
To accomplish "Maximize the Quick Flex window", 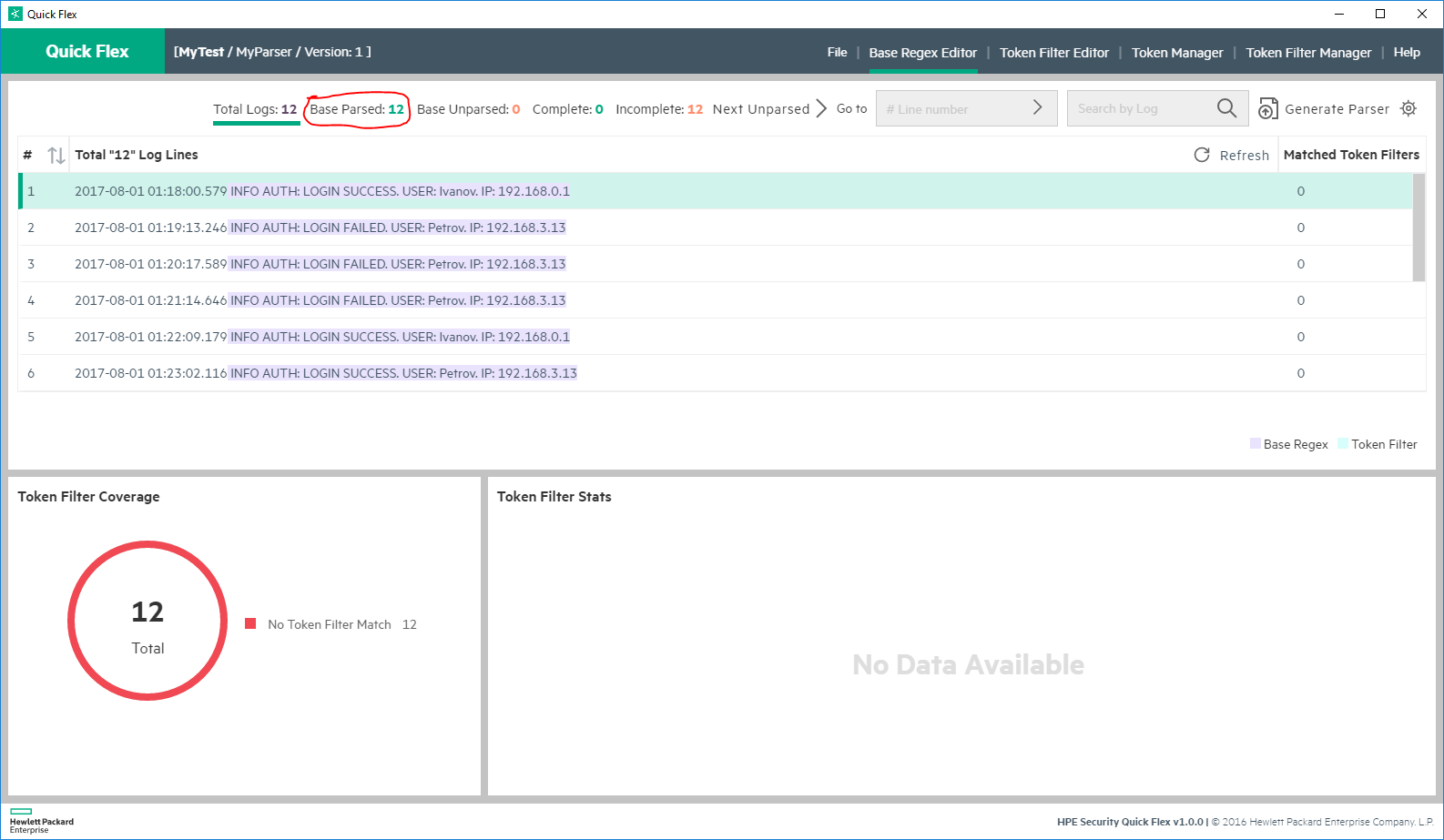I will [1380, 14].
